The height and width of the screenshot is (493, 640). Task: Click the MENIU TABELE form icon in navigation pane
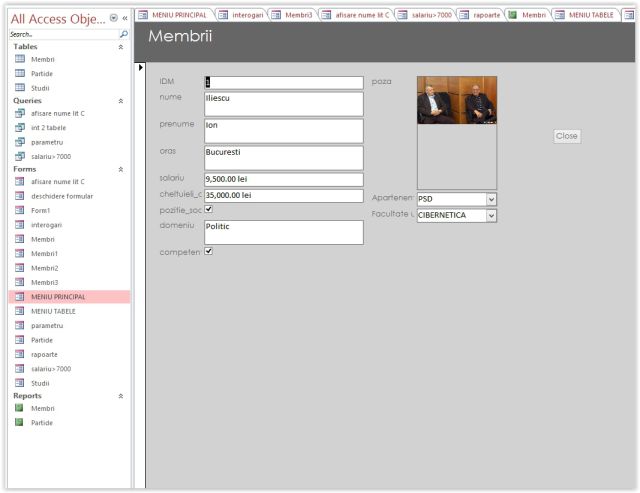(x=20, y=311)
